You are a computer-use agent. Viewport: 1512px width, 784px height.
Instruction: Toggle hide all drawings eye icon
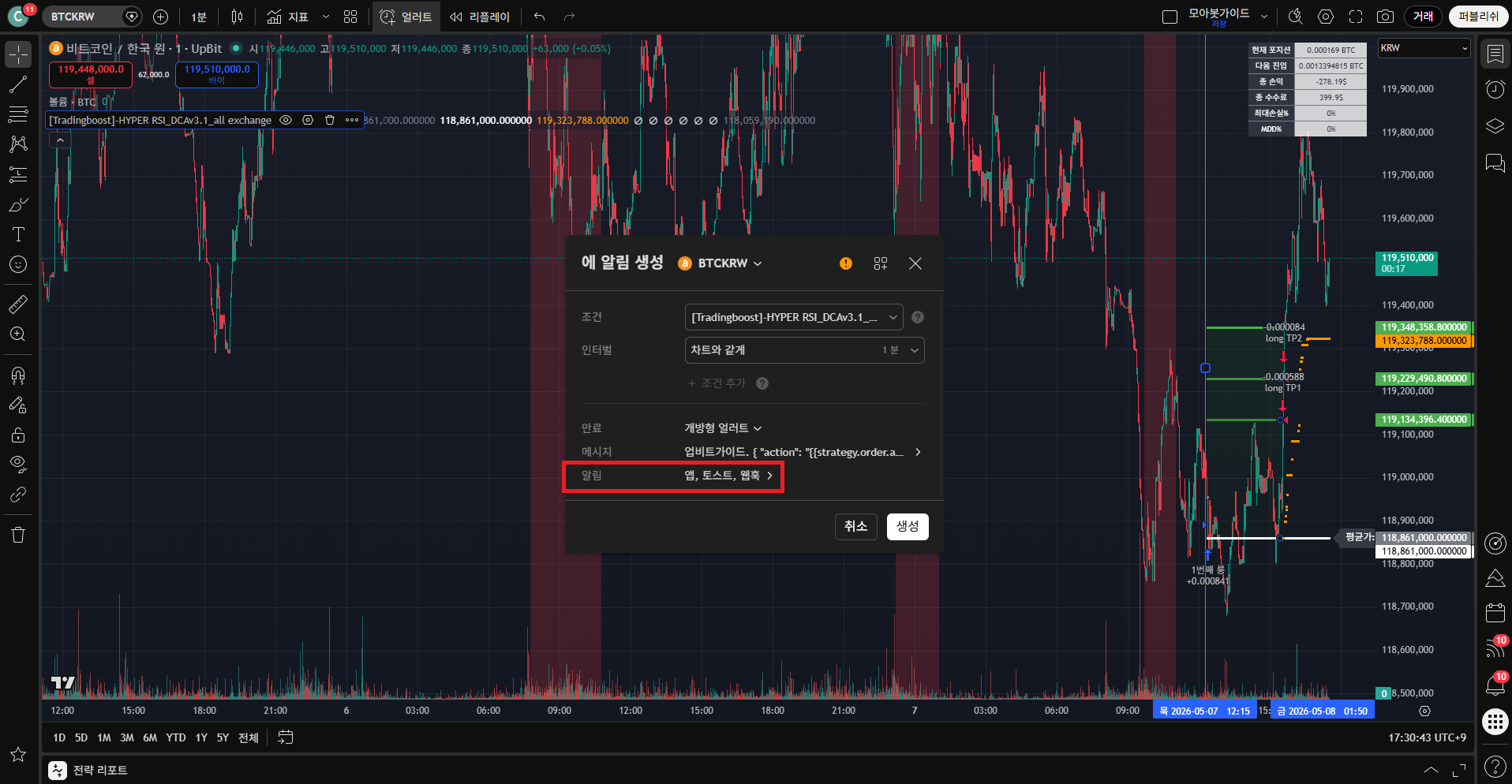click(x=18, y=464)
